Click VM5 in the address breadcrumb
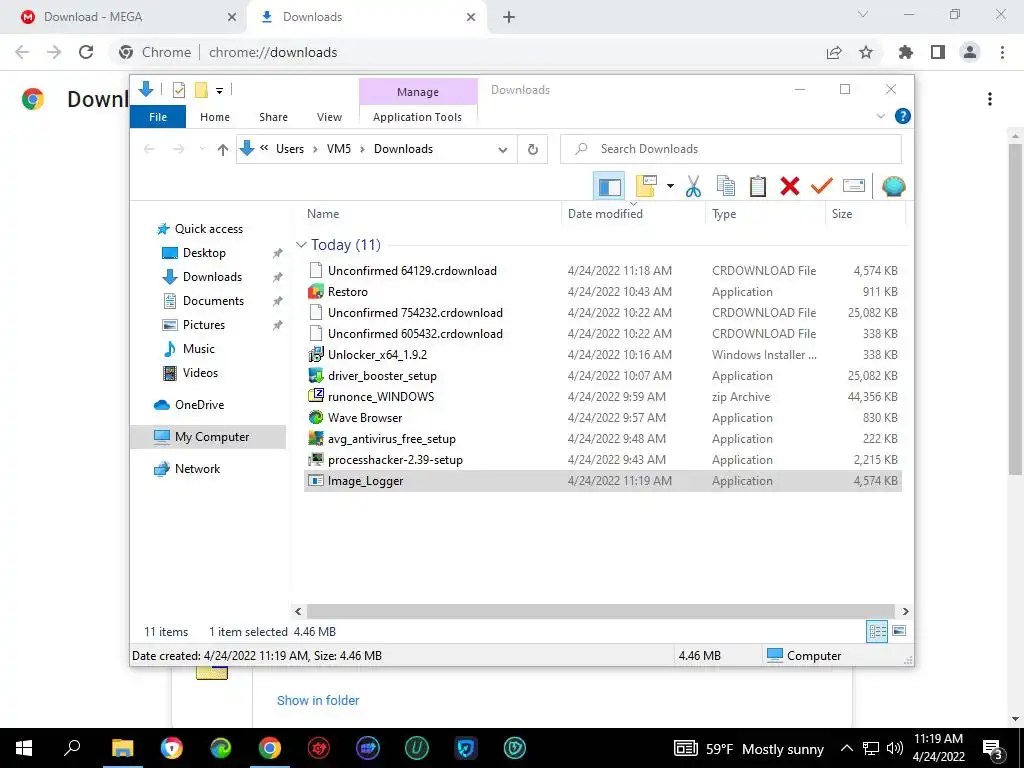This screenshot has height=768, width=1024. point(339,149)
